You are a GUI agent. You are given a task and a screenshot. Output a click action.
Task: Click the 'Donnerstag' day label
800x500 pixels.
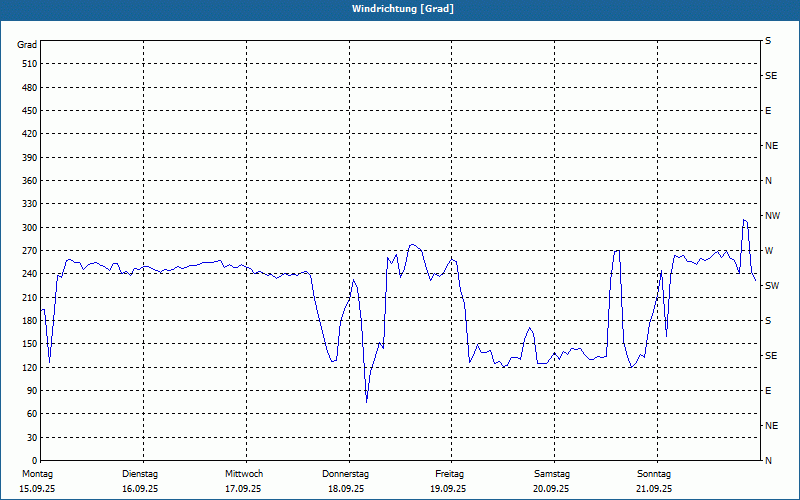click(345, 474)
